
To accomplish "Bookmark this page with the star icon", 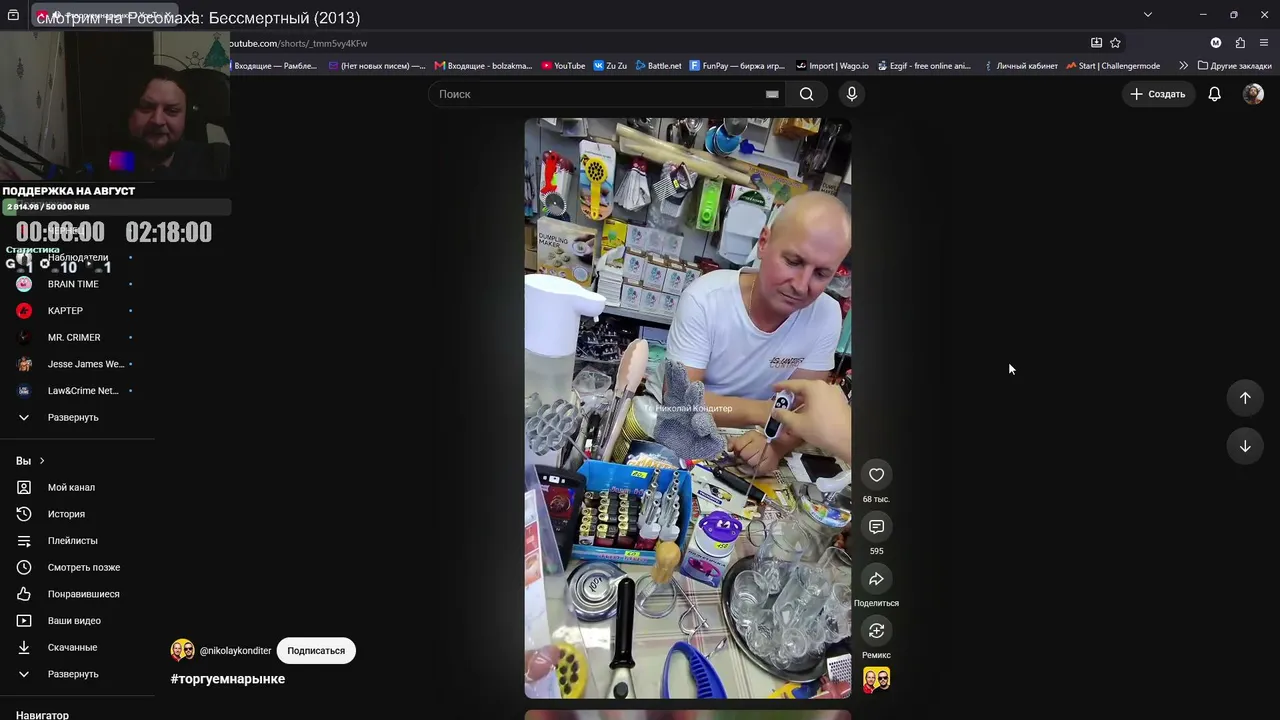I will click(x=1115, y=43).
